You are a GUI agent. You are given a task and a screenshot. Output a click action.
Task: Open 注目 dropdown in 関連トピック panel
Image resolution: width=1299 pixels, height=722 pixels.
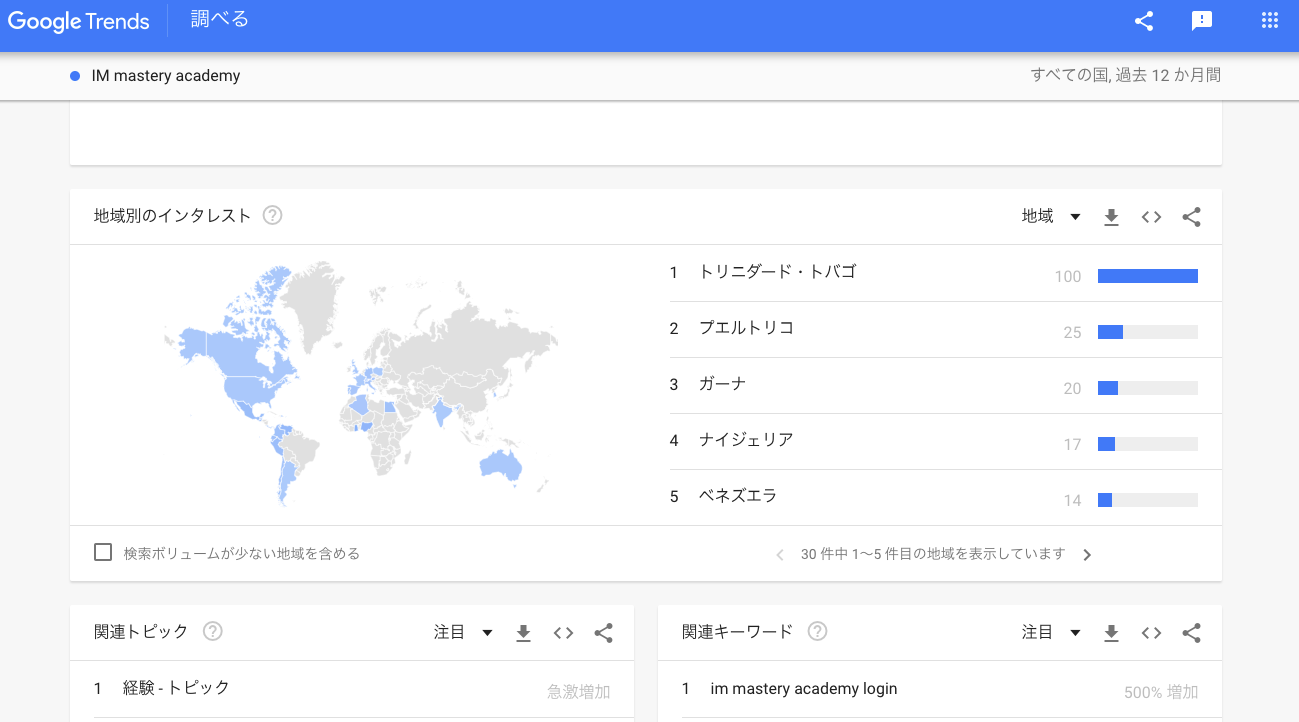point(463,632)
